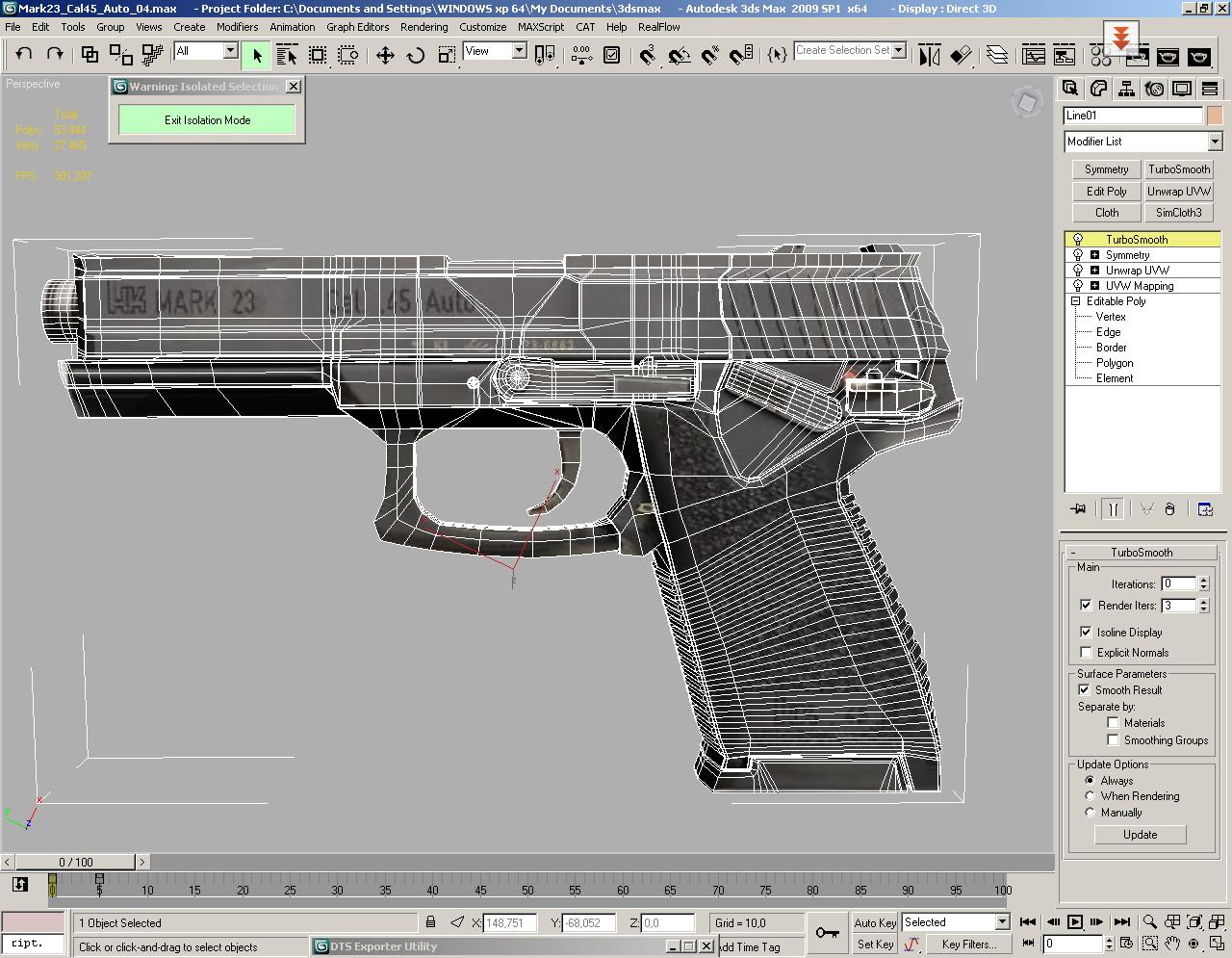
Task: Click the Update button in TurboSmooth
Action: (1140, 835)
